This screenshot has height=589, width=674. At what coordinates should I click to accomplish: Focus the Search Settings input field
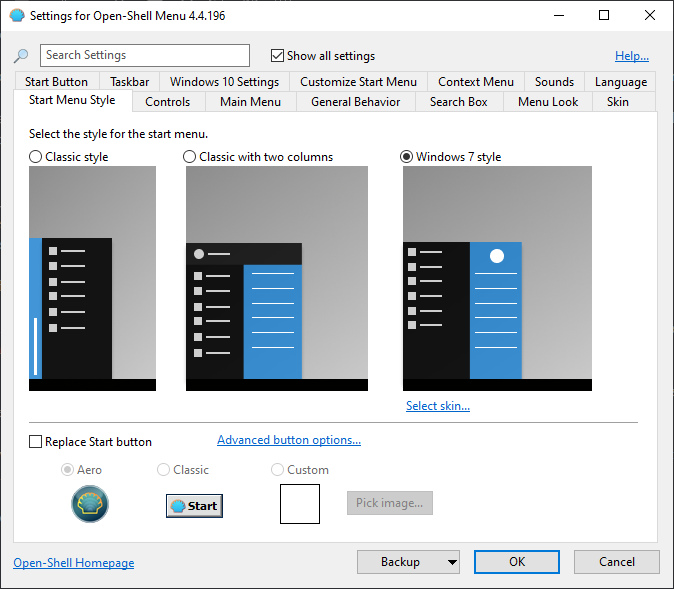(145, 55)
